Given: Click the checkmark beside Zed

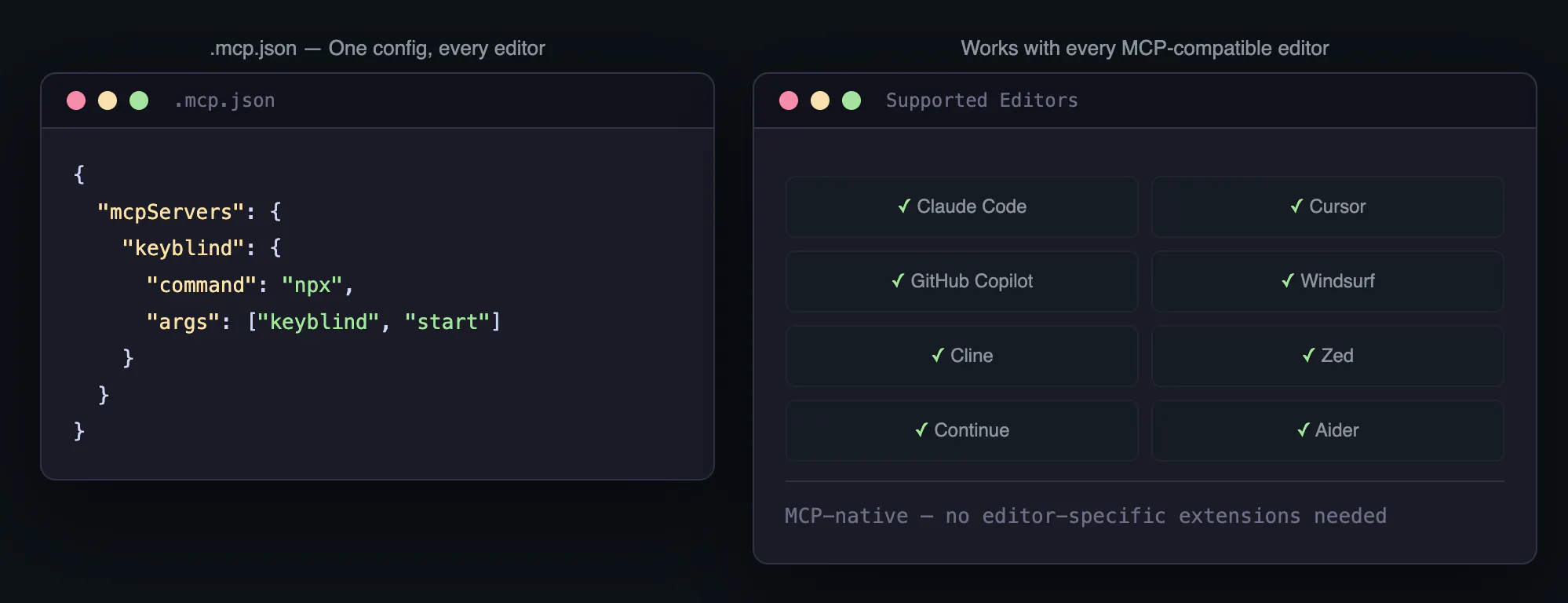Looking at the screenshot, I should coord(1308,355).
